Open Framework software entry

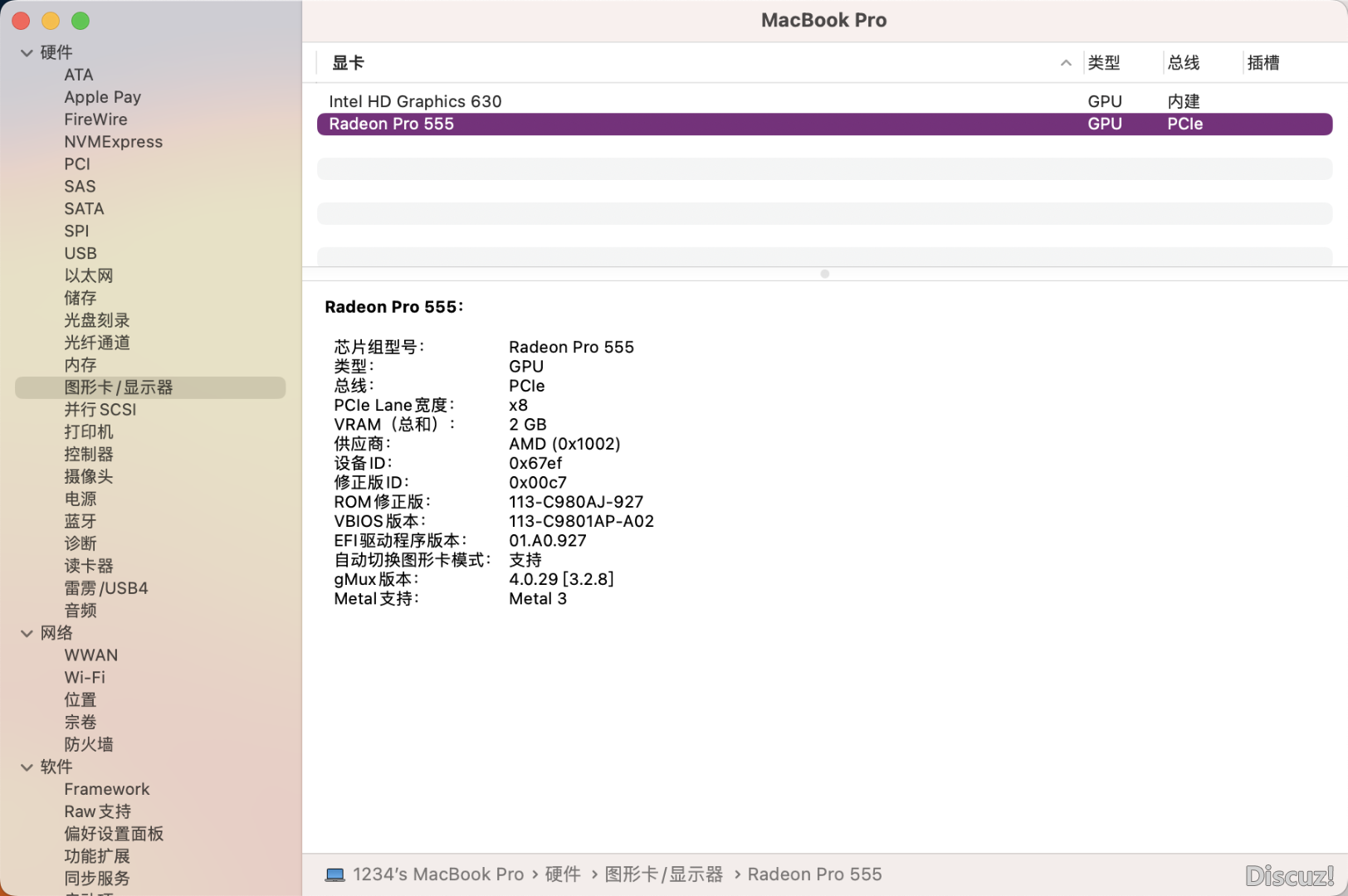point(107,789)
